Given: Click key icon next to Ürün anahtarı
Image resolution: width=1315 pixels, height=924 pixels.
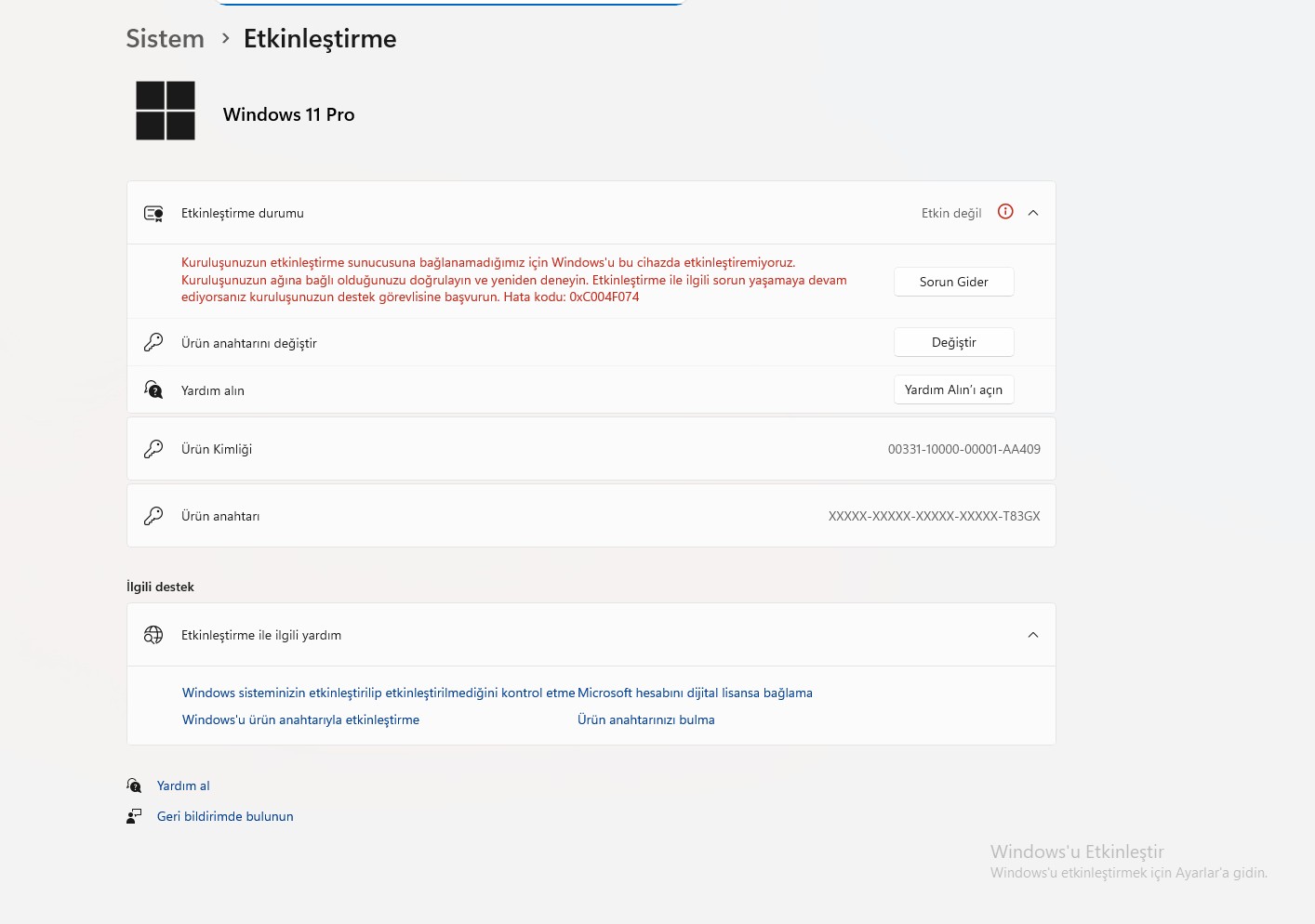Looking at the screenshot, I should 153,516.
